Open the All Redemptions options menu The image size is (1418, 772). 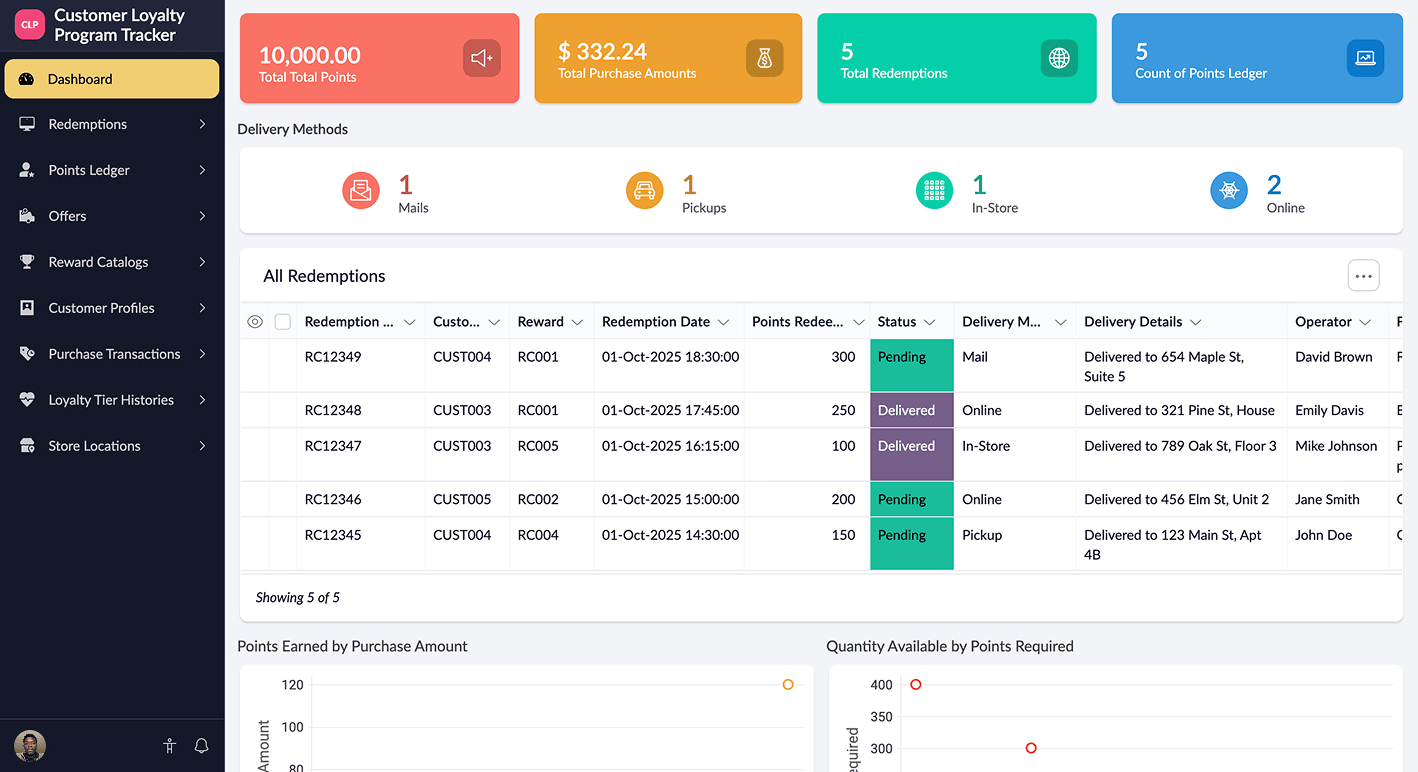(x=1363, y=275)
